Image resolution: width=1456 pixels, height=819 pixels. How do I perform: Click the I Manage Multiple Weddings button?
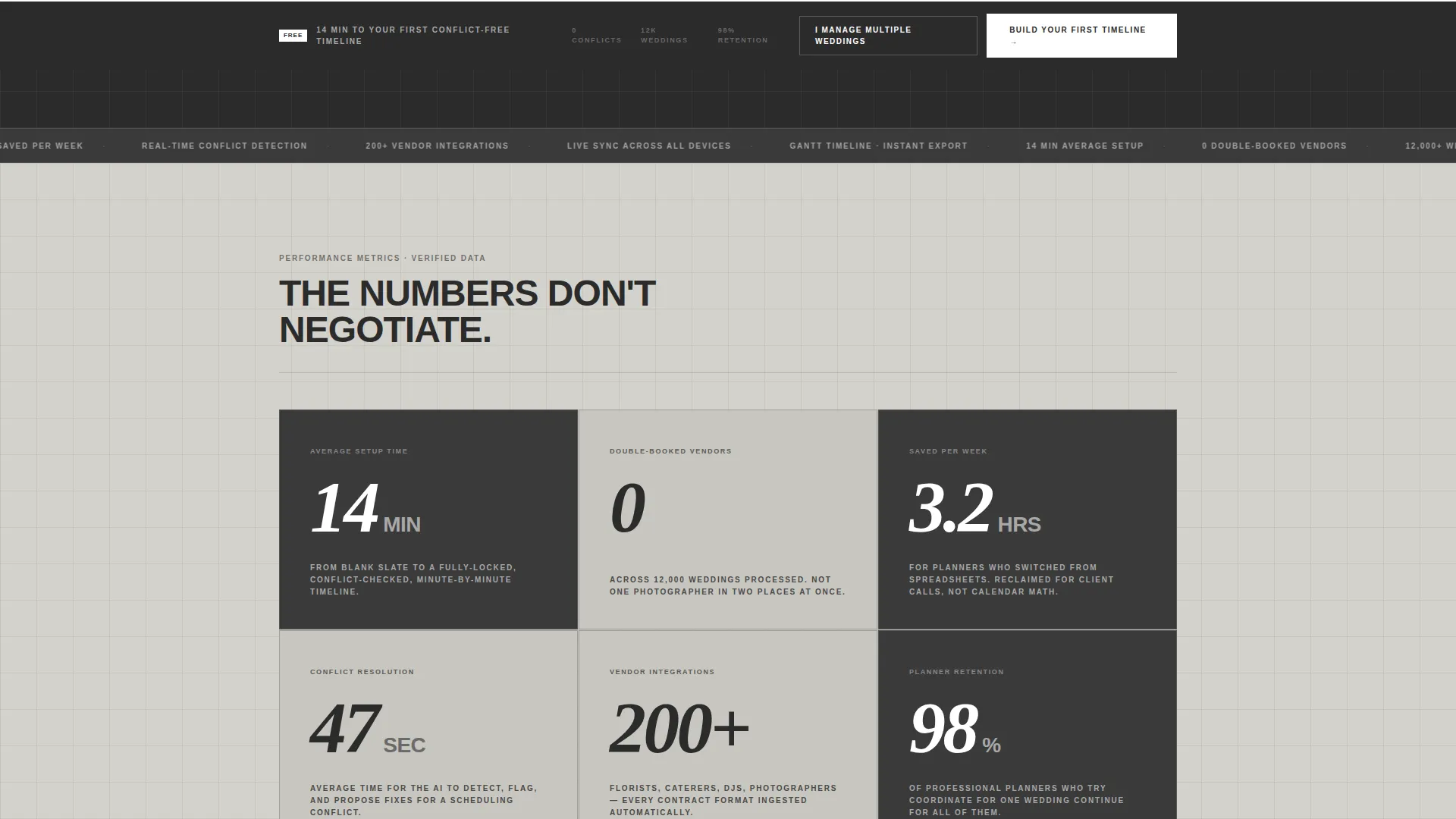pyautogui.click(x=888, y=36)
